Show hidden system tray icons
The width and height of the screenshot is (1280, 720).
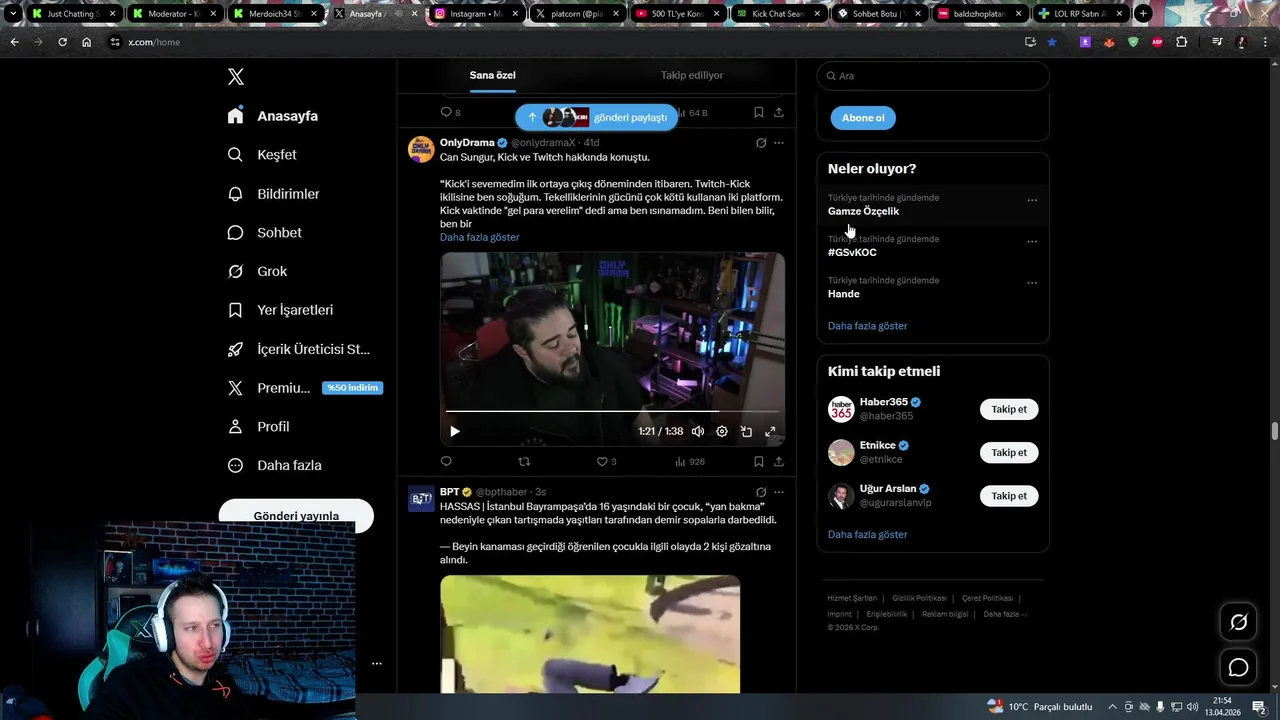[1112, 706]
